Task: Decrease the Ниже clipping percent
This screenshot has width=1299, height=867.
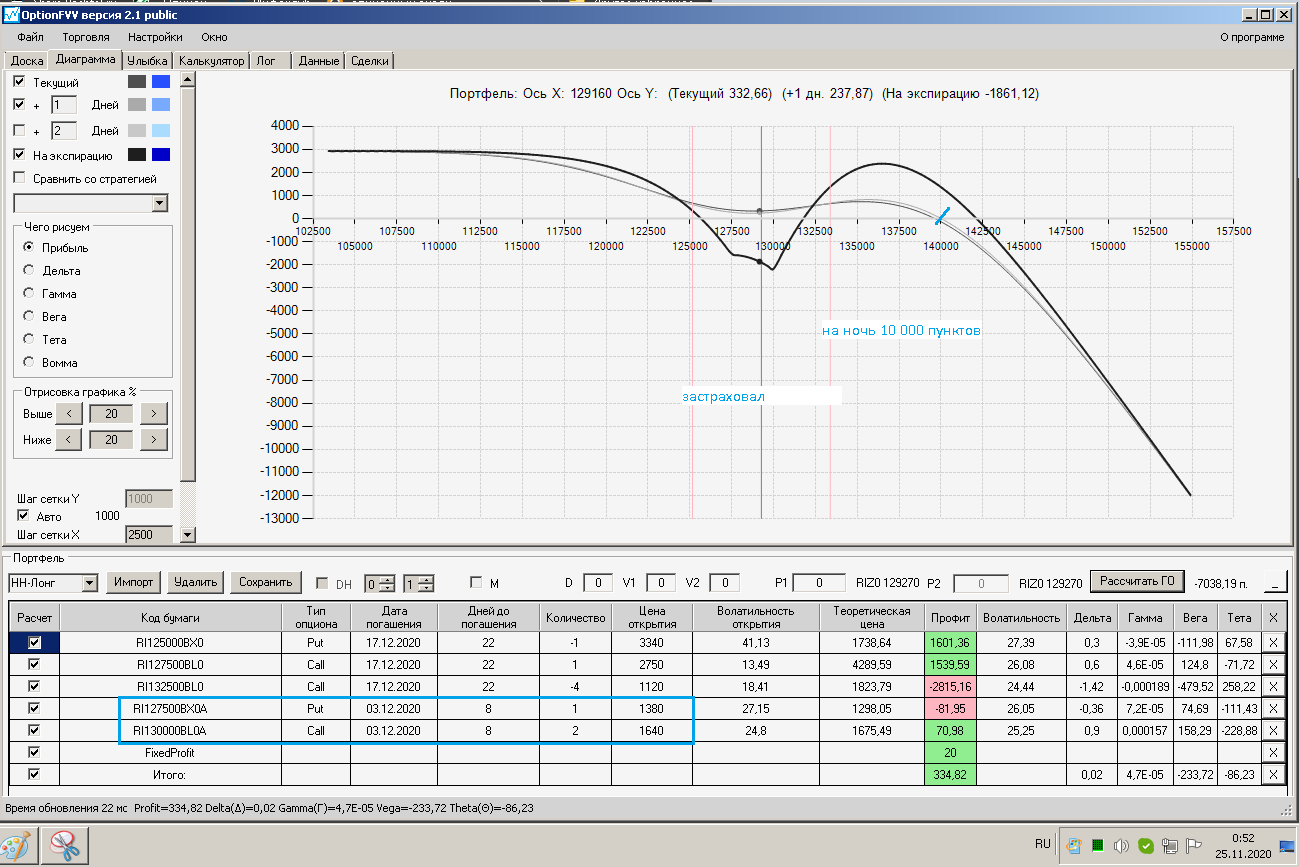Action: tap(68, 439)
